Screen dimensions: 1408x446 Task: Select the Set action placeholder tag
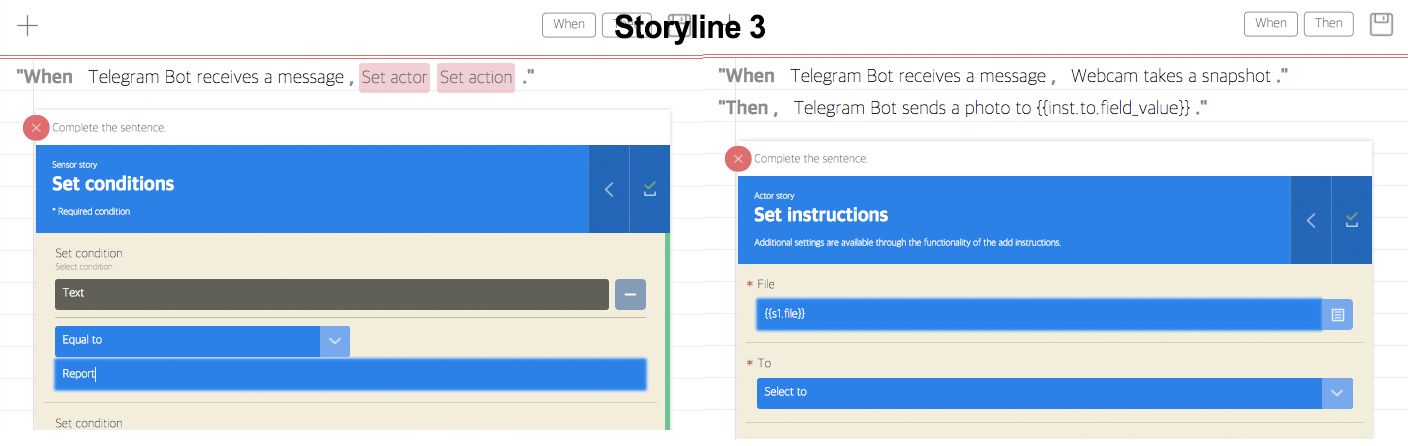pyautogui.click(x=476, y=77)
